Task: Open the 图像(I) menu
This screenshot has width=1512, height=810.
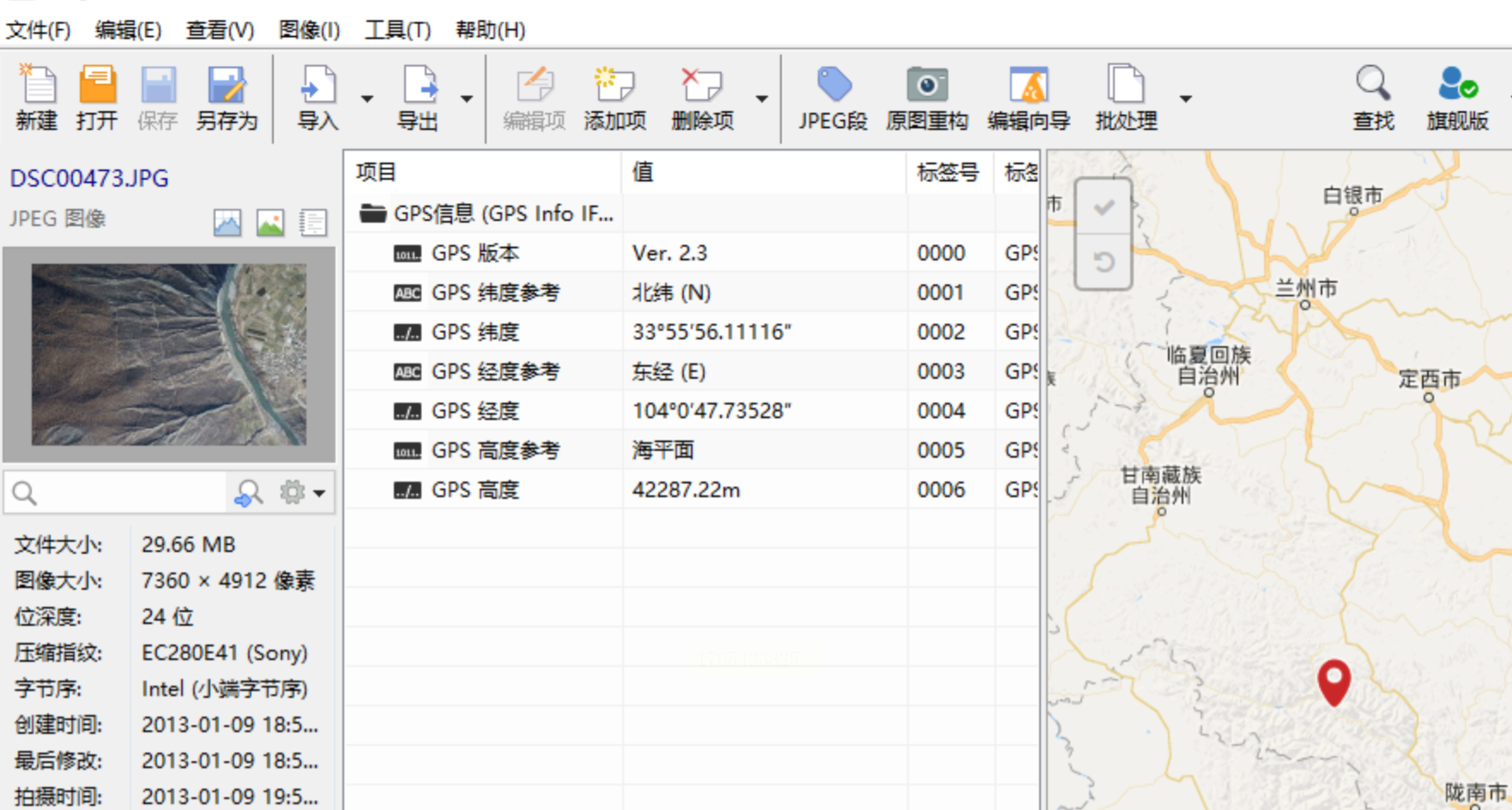Action: 309,30
